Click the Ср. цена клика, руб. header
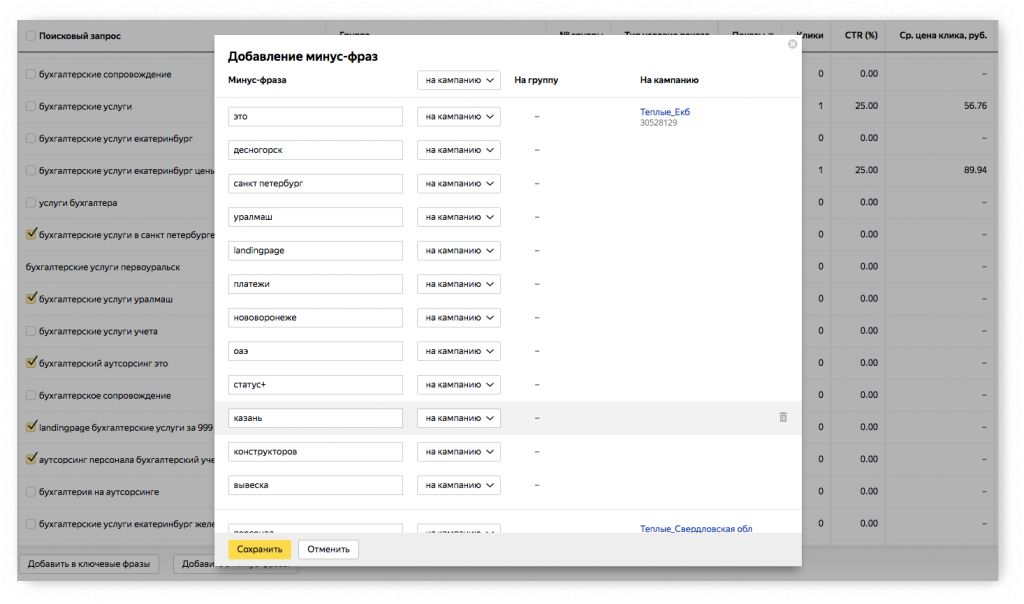Screen dimensions: 1024x604 (x=942, y=35)
